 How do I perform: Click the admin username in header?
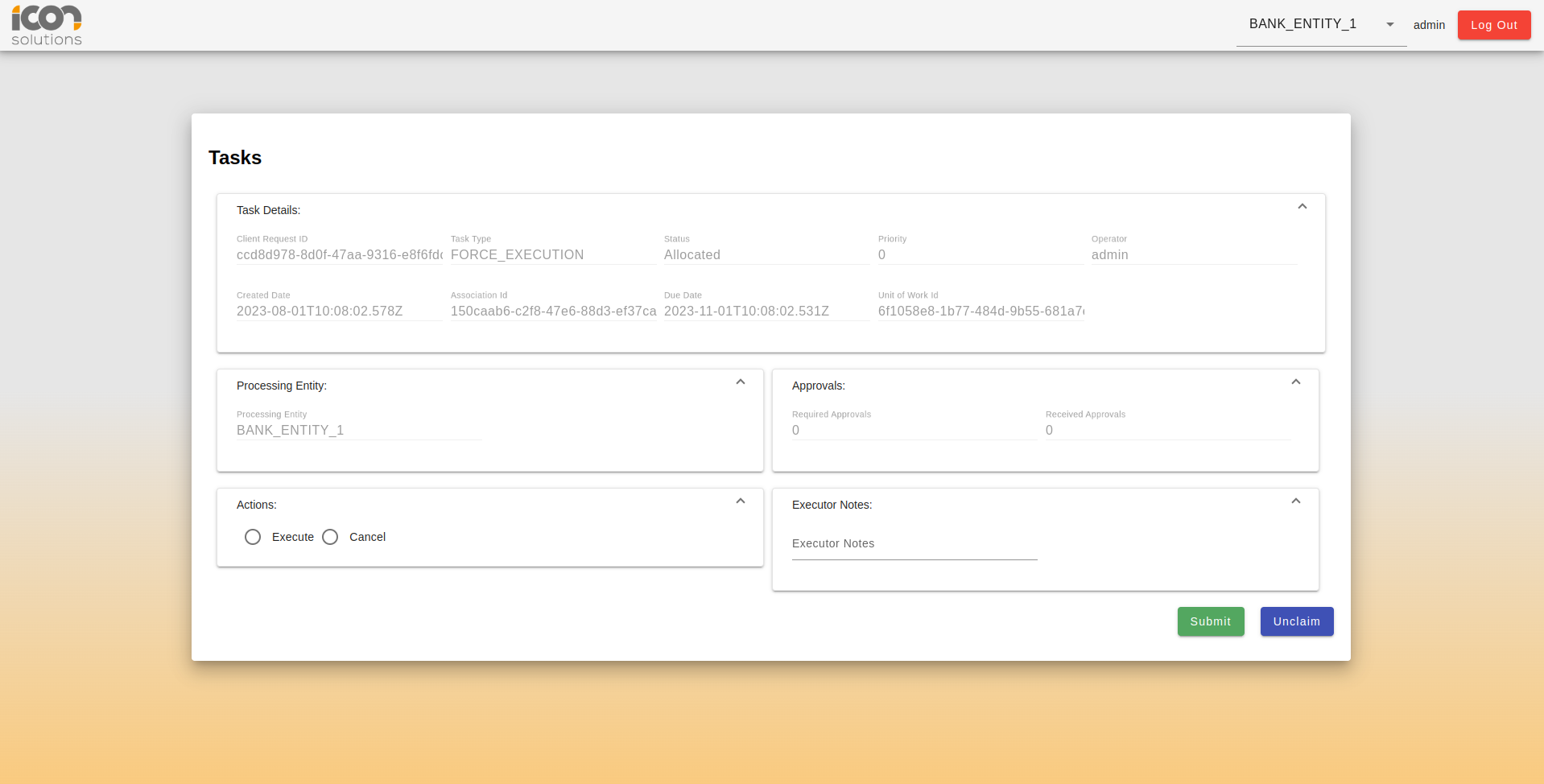(x=1429, y=25)
